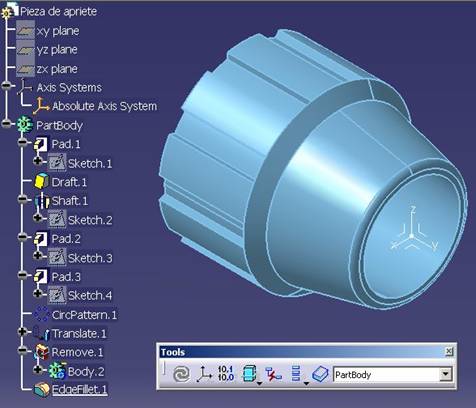Collapse the Axis Systems node
This screenshot has width=476, height=408.
tap(6, 86)
